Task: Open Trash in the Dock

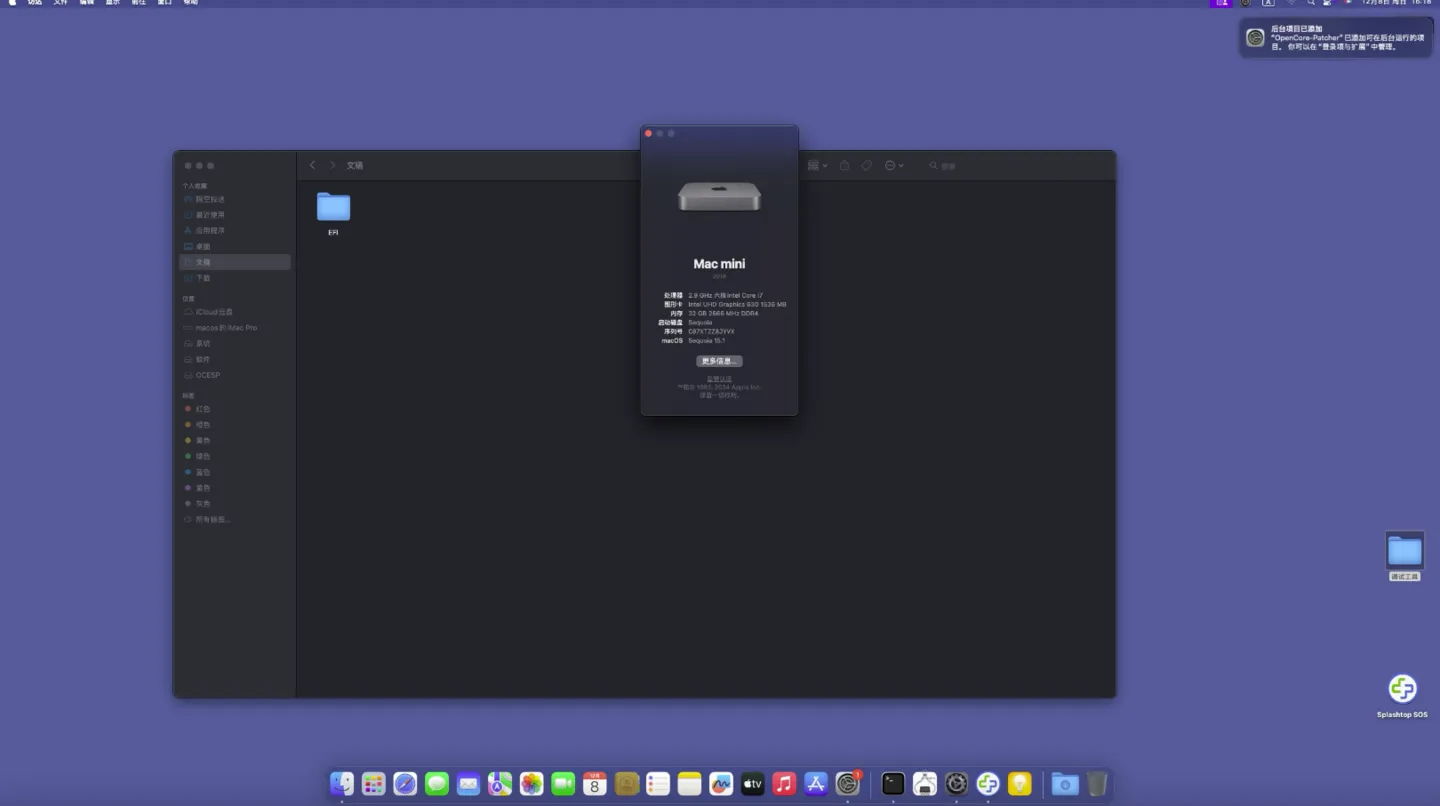Action: click(x=1097, y=784)
